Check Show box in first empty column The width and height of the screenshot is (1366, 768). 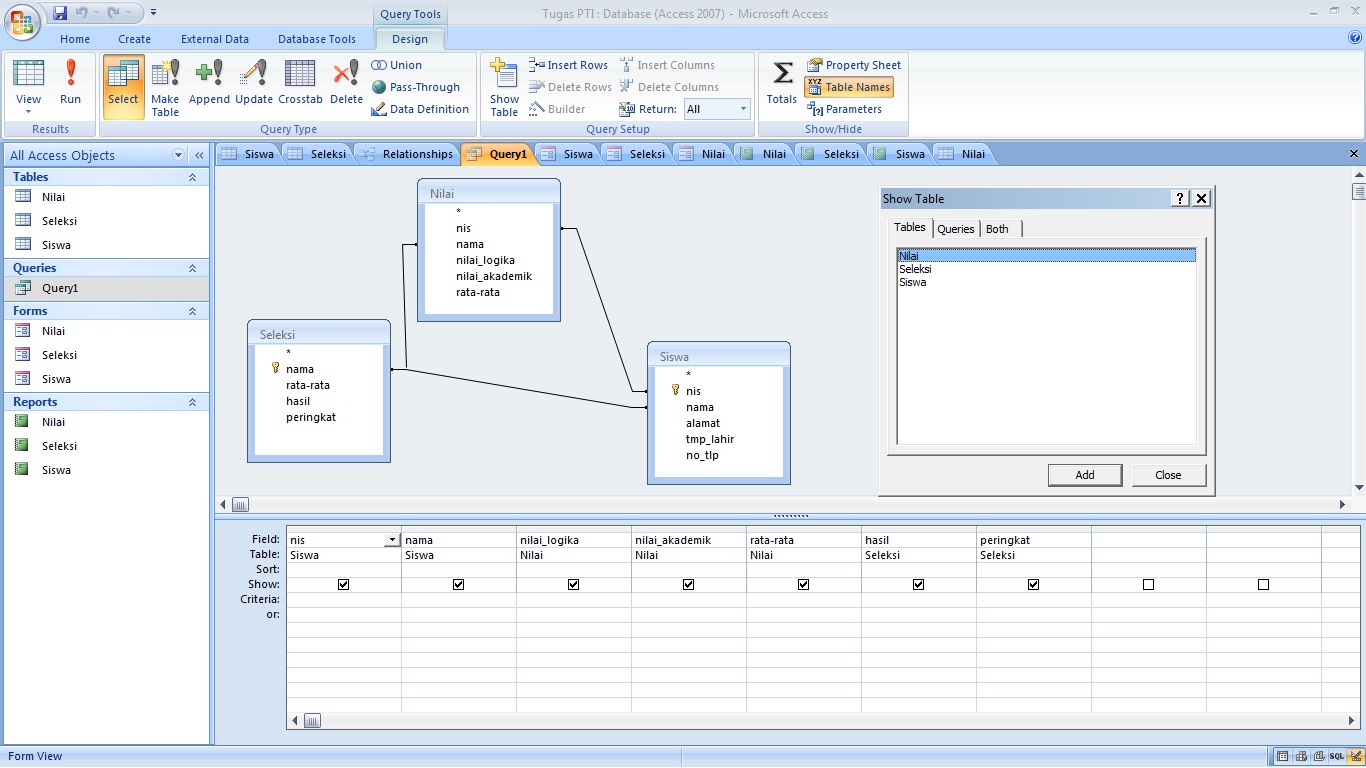[x=1149, y=584]
